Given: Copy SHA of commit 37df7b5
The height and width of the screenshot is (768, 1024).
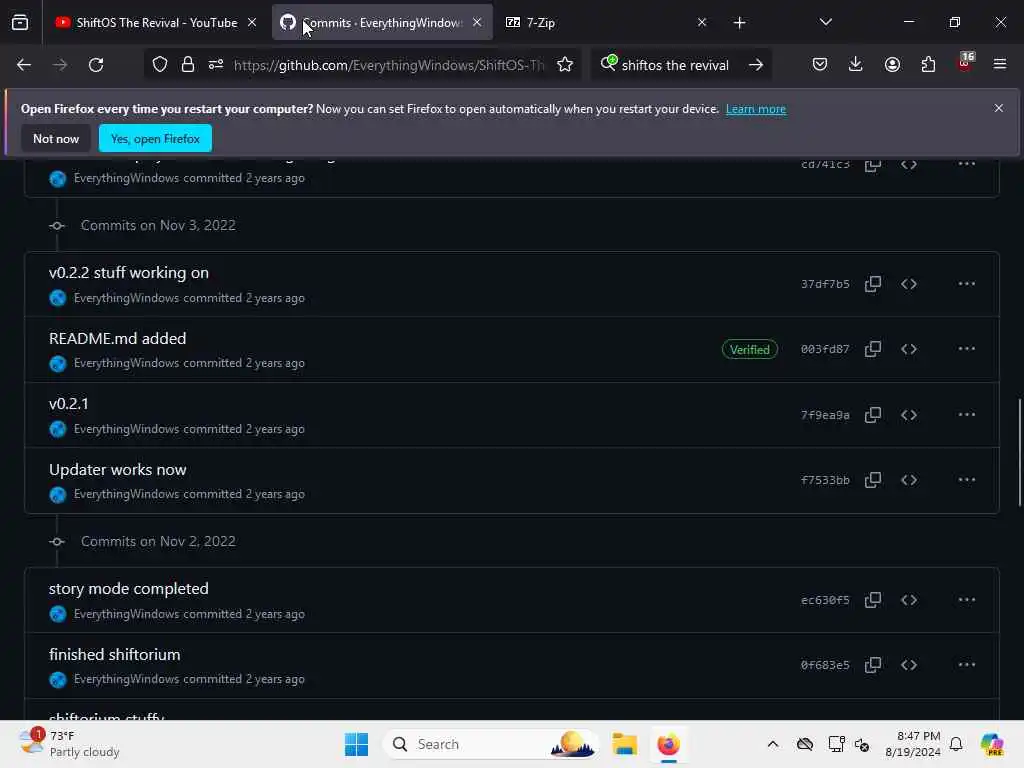Looking at the screenshot, I should [x=872, y=284].
